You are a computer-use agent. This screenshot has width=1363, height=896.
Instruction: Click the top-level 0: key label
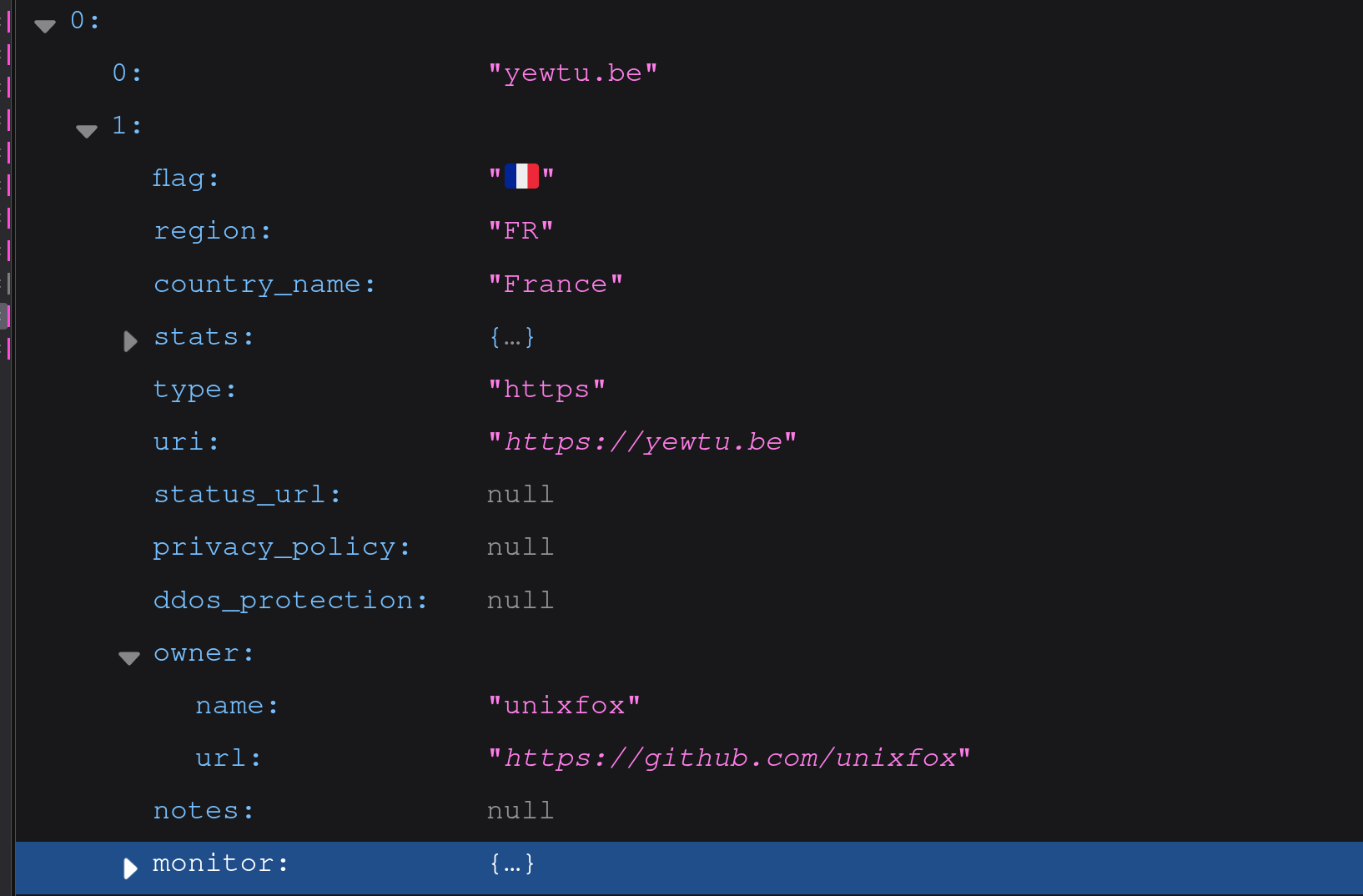pos(85,21)
